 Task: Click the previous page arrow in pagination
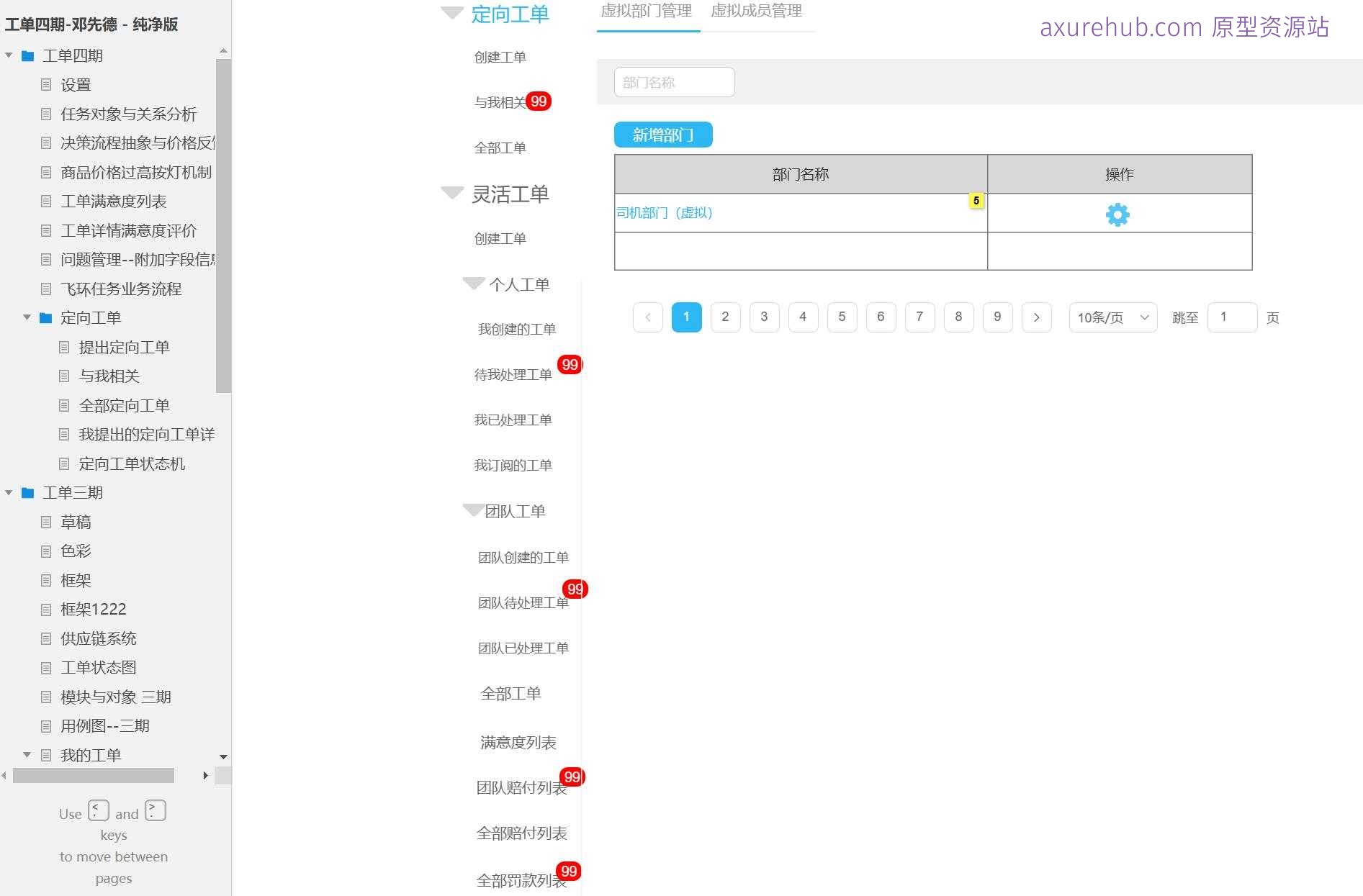click(x=647, y=317)
